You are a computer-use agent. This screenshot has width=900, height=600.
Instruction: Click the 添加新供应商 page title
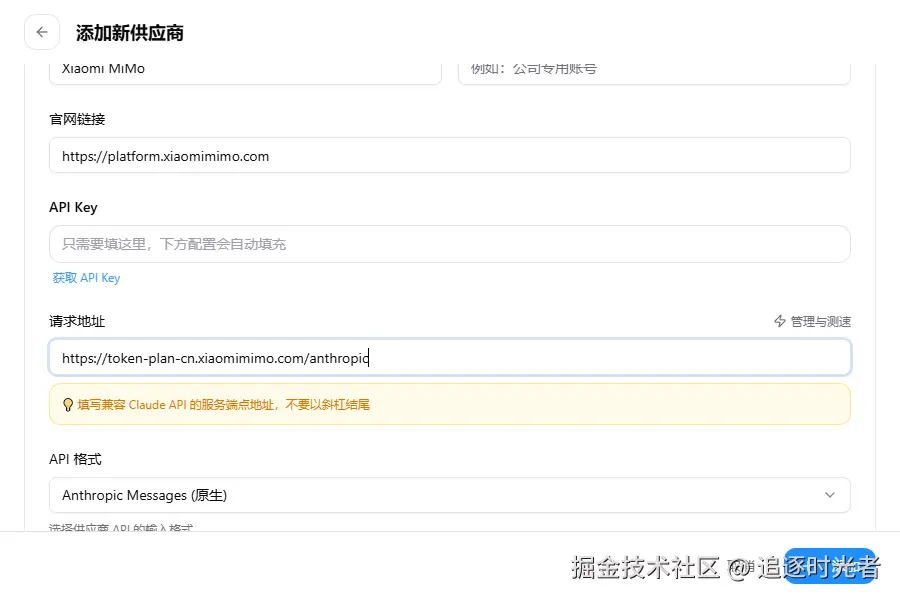(130, 33)
